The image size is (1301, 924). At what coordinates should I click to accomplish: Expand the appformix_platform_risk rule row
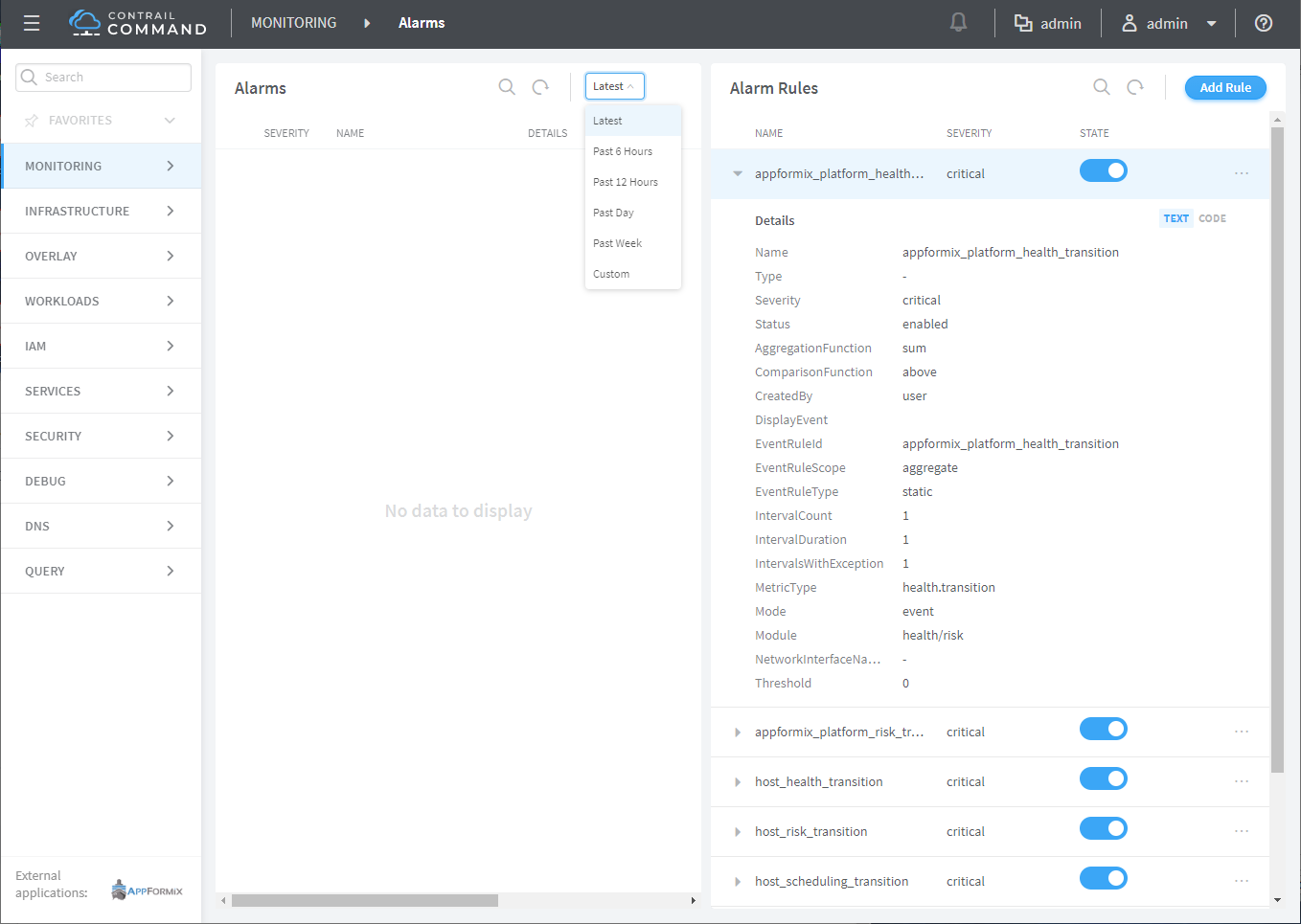(738, 732)
